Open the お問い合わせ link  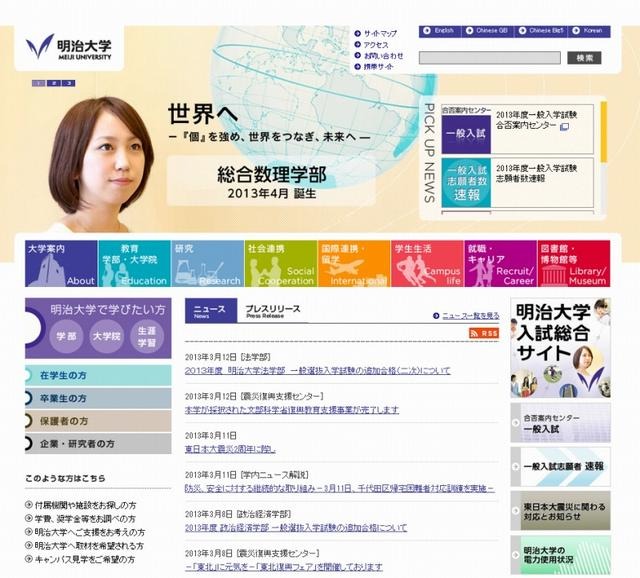pyautogui.click(x=383, y=56)
